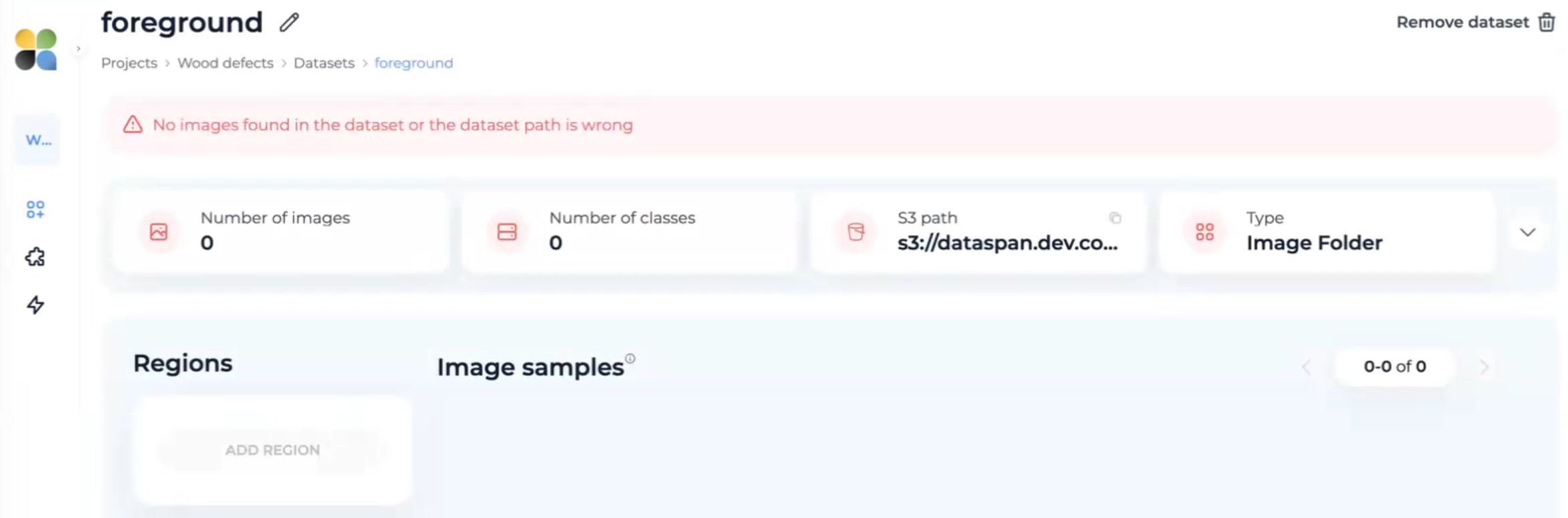Open Projects breadcrumb link
Image resolution: width=1568 pixels, height=518 pixels.
129,63
